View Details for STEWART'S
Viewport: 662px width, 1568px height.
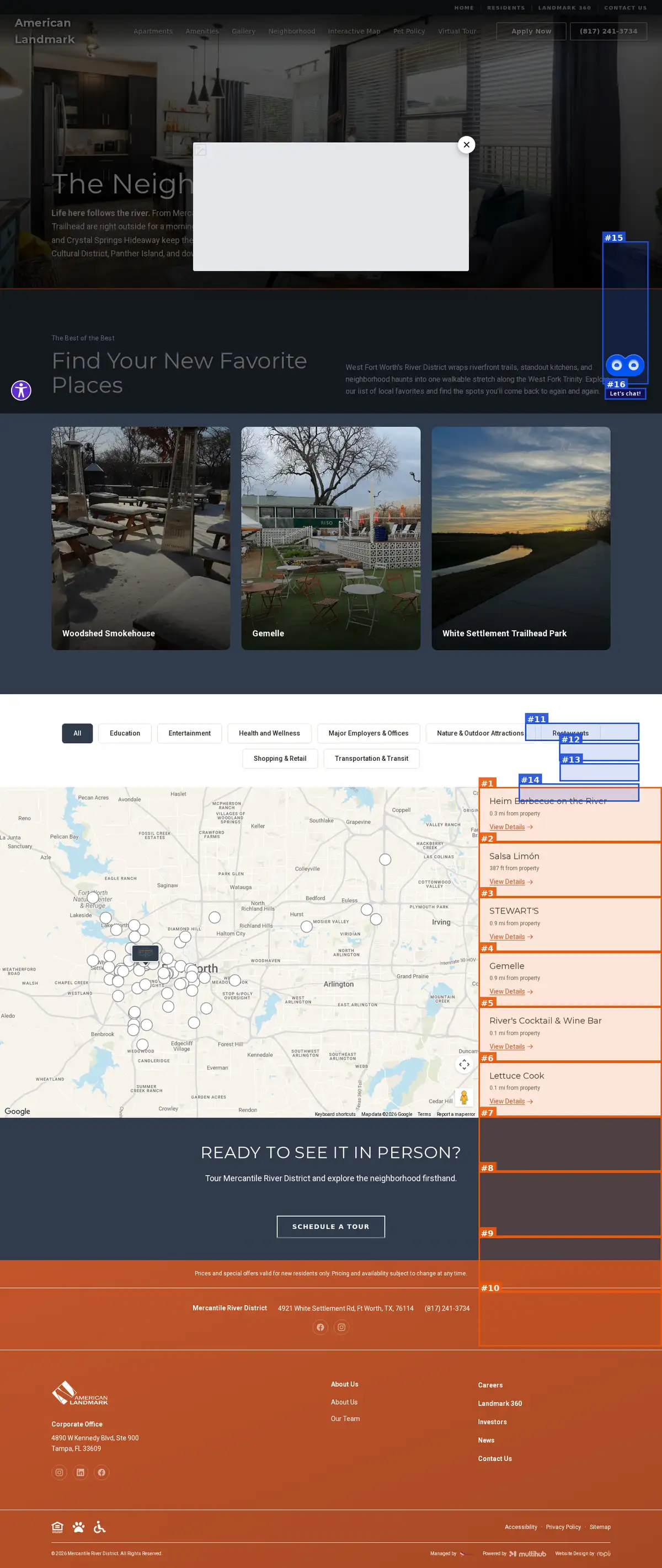511,937
